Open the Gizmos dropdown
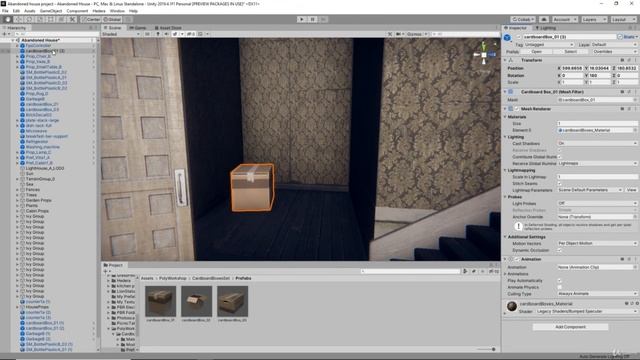The width and height of the screenshot is (640, 360). pos(416,34)
